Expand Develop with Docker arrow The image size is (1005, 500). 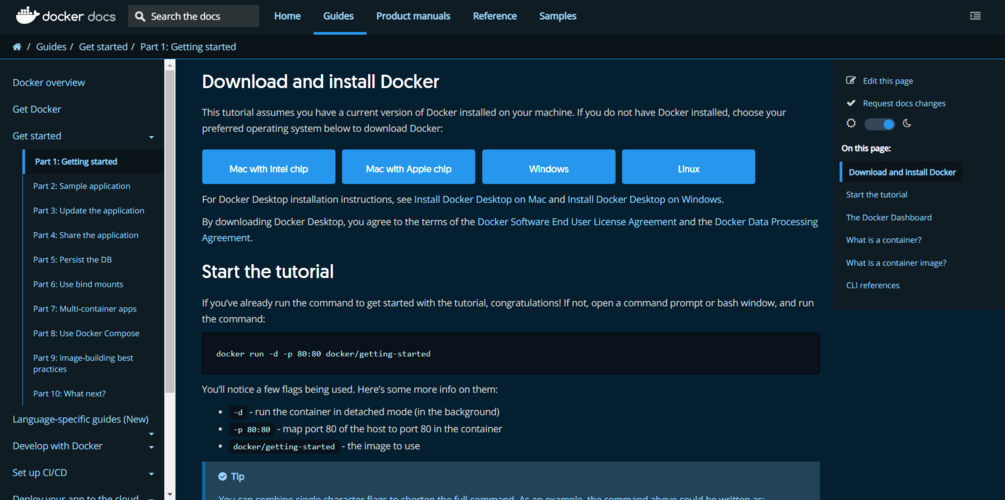point(151,447)
